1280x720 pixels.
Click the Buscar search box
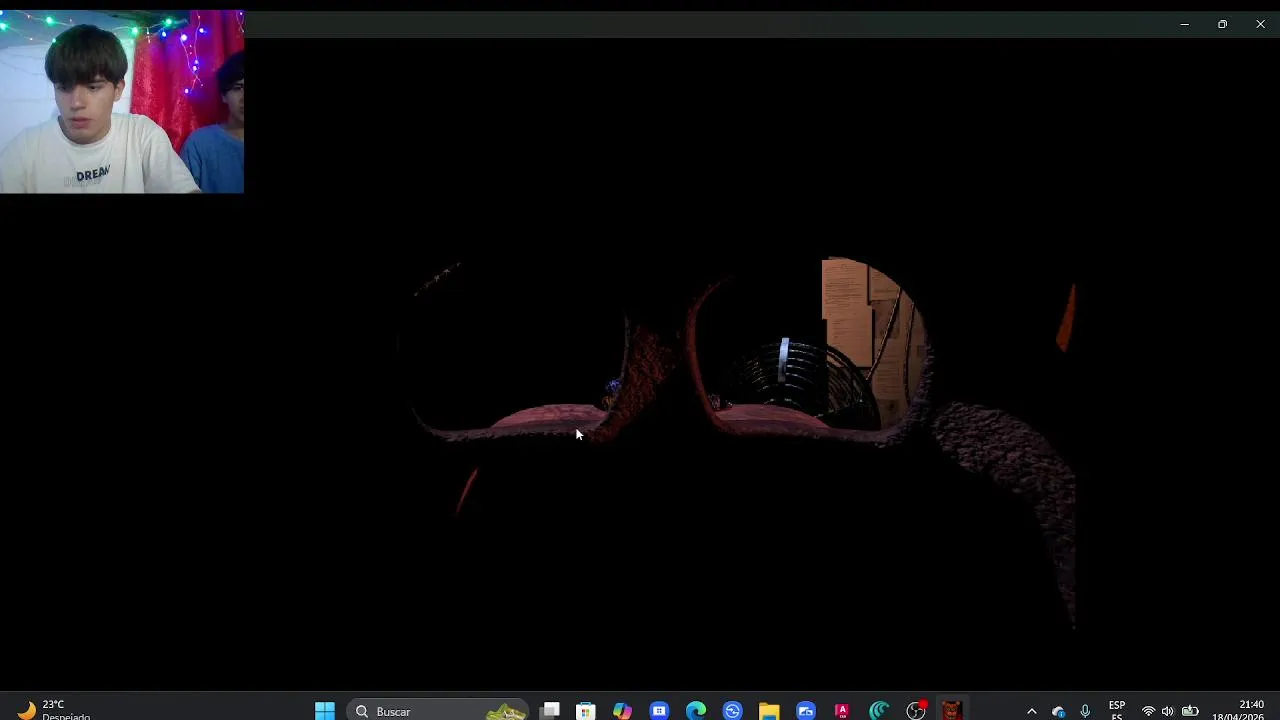pos(437,711)
